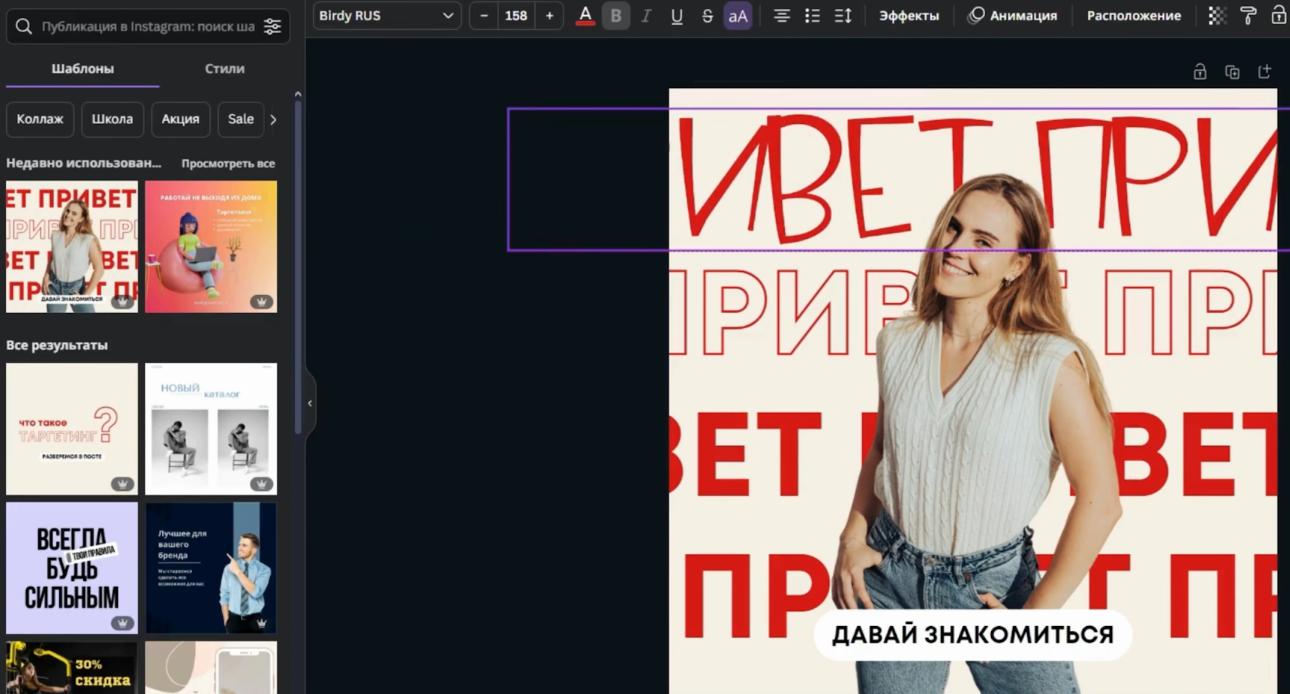Apply underline to selected text
Screen dimensions: 1290x694
click(x=677, y=16)
